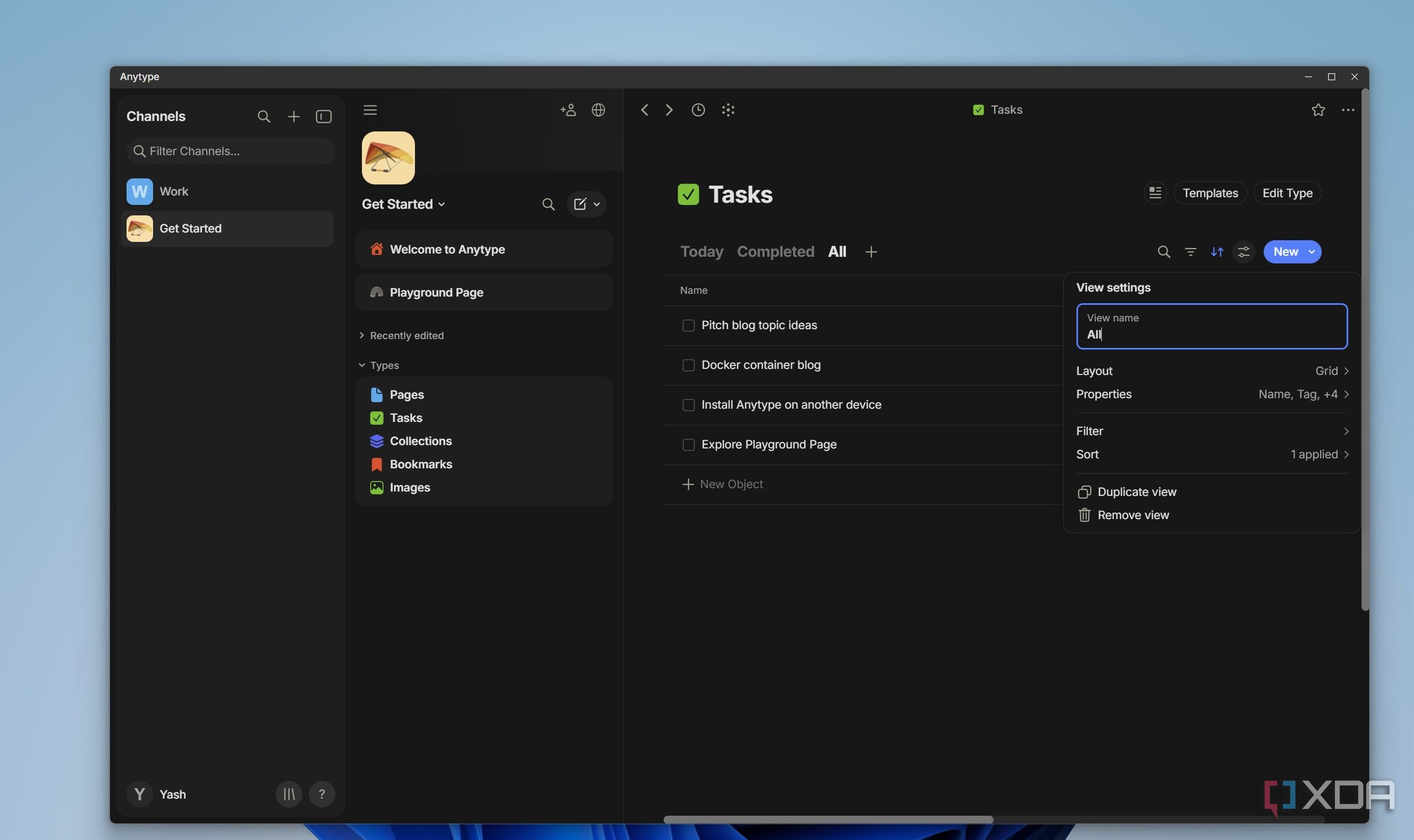This screenshot has height=840, width=1414.
Task: Search the Tasks view with the magnifier
Action: click(x=1164, y=252)
